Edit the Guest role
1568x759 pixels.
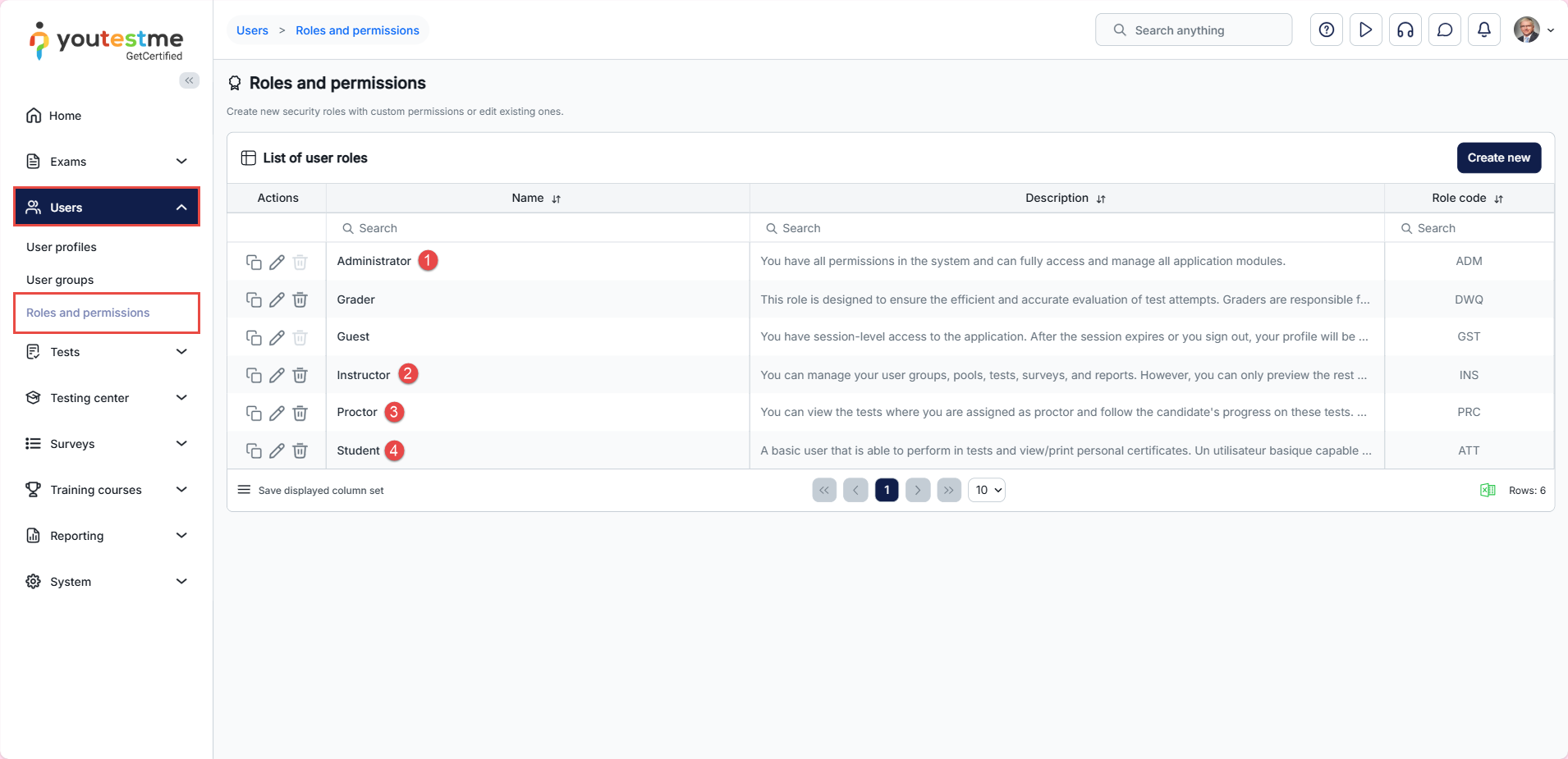point(277,337)
